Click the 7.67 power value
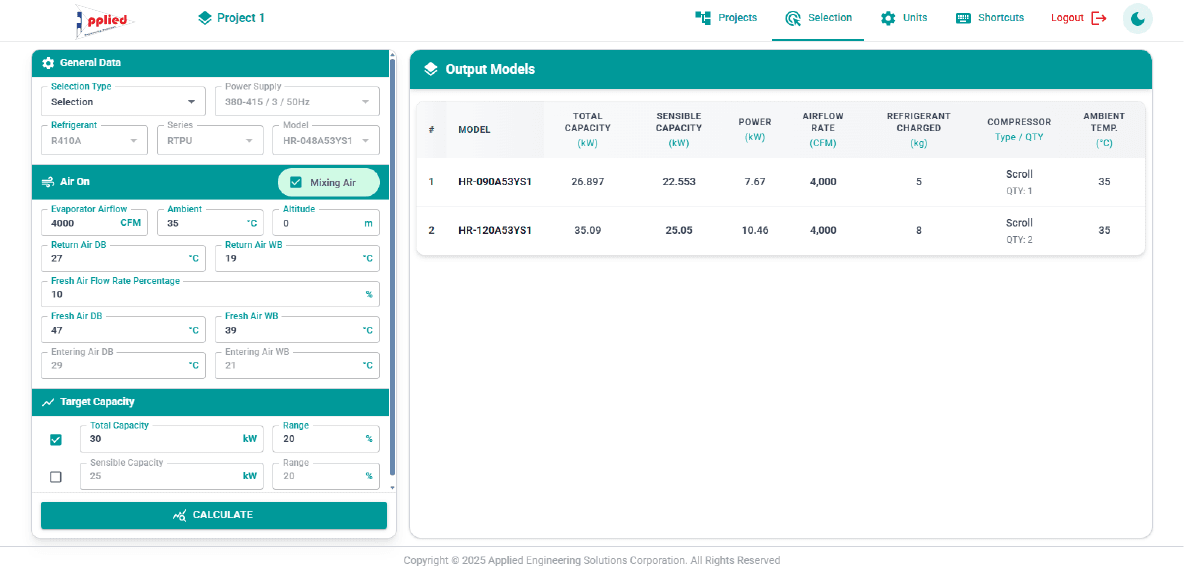This screenshot has width=1184, height=576. (x=755, y=182)
